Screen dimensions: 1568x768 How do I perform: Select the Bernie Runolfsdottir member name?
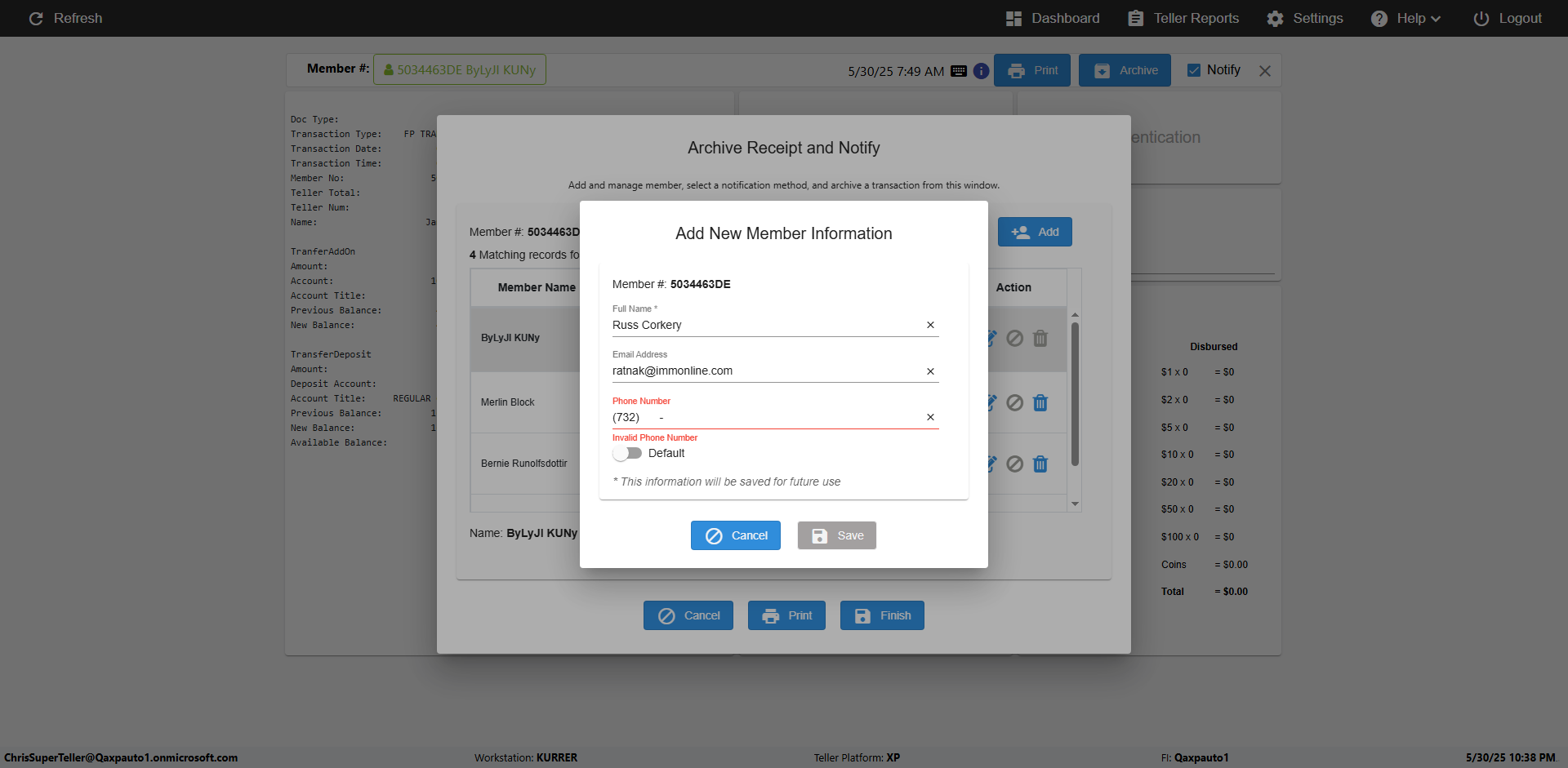pyautogui.click(x=523, y=464)
